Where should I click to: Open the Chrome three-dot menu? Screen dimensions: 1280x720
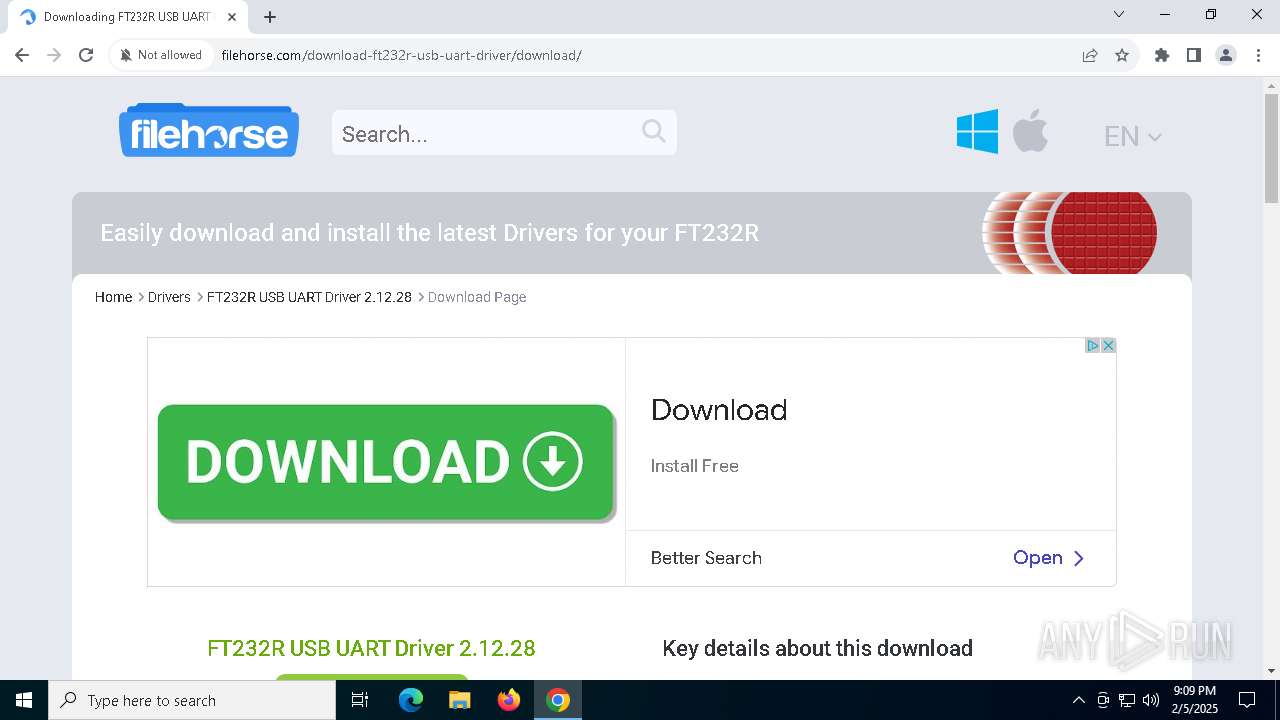click(1258, 55)
